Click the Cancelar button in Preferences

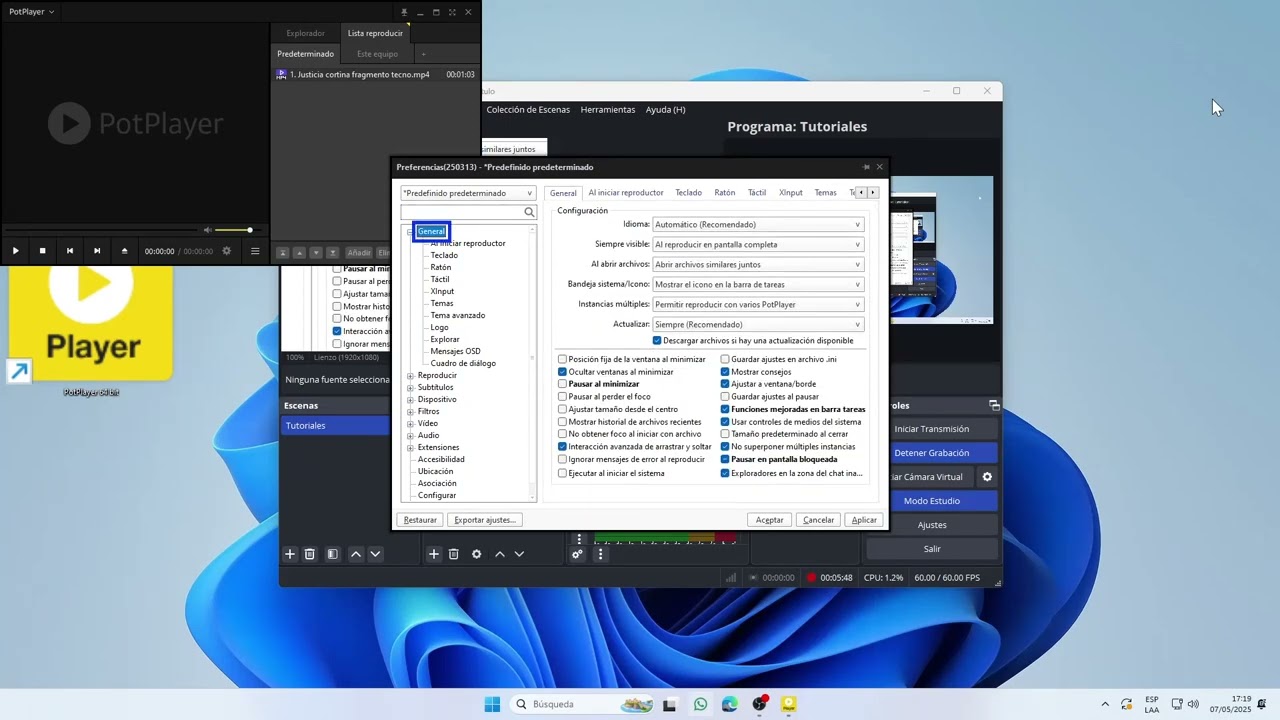pos(818,520)
